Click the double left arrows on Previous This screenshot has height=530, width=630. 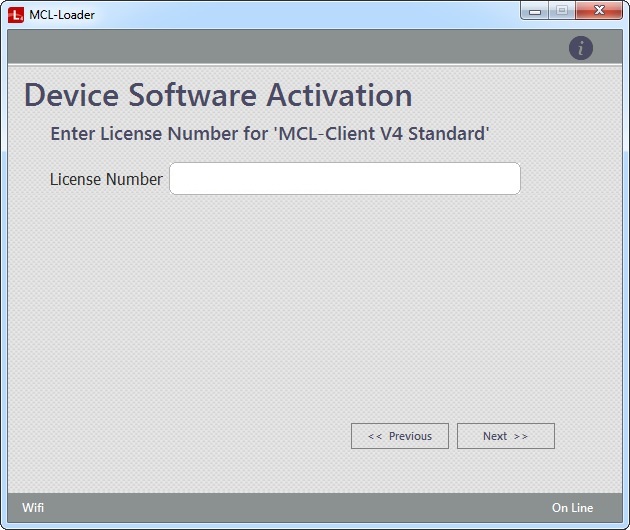(x=375, y=436)
